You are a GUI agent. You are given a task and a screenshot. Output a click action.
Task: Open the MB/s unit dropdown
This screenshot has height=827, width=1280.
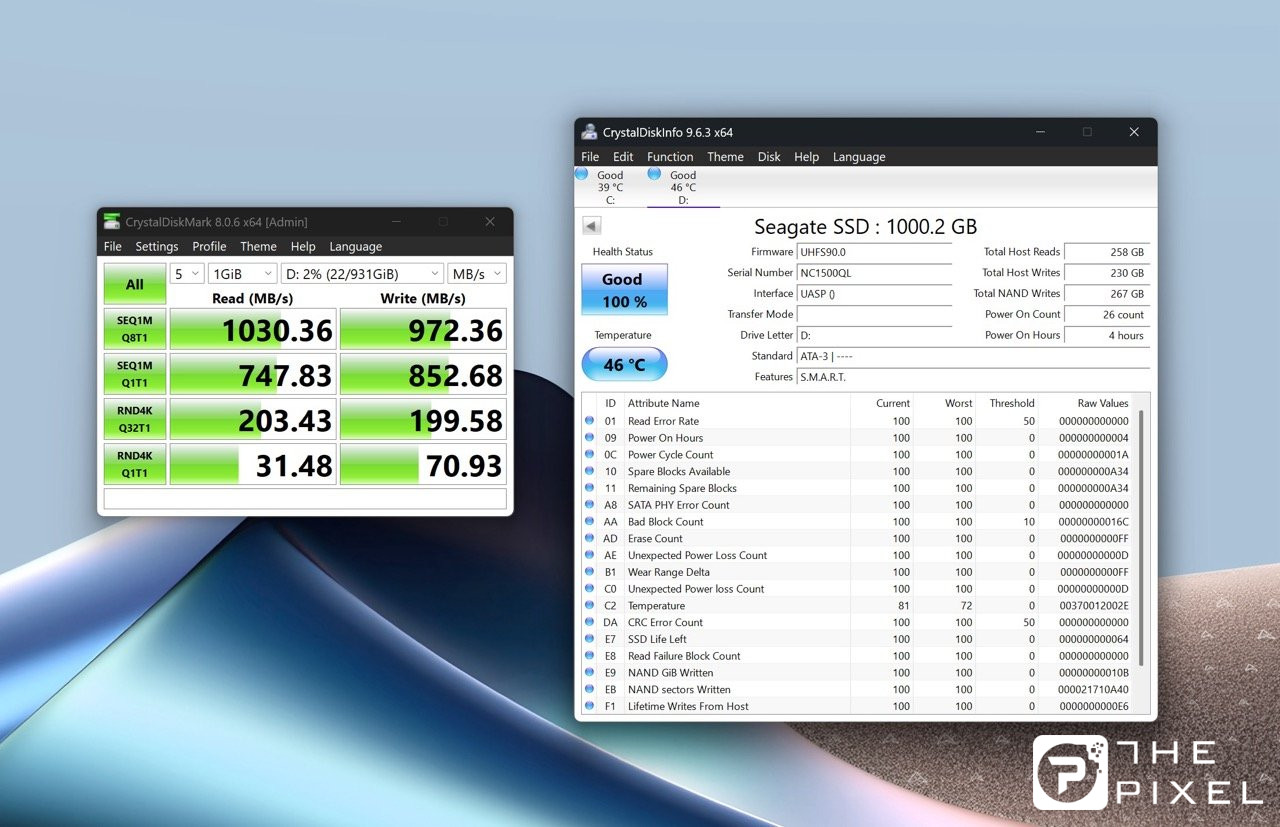click(x=477, y=274)
